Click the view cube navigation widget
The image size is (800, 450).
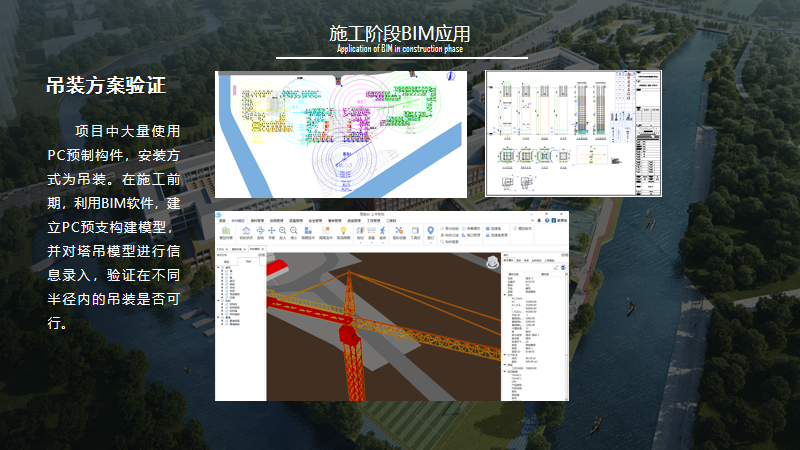(492, 261)
